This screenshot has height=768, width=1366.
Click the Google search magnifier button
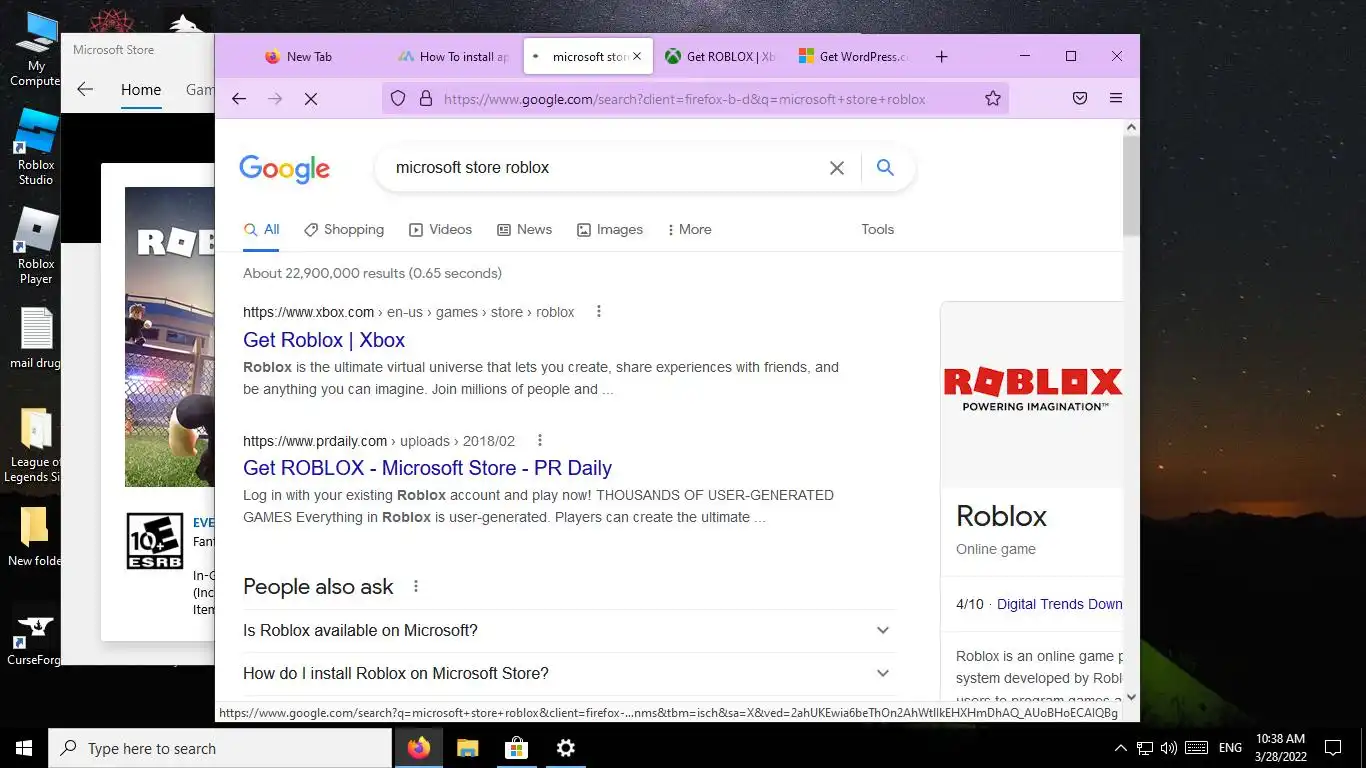pos(885,168)
